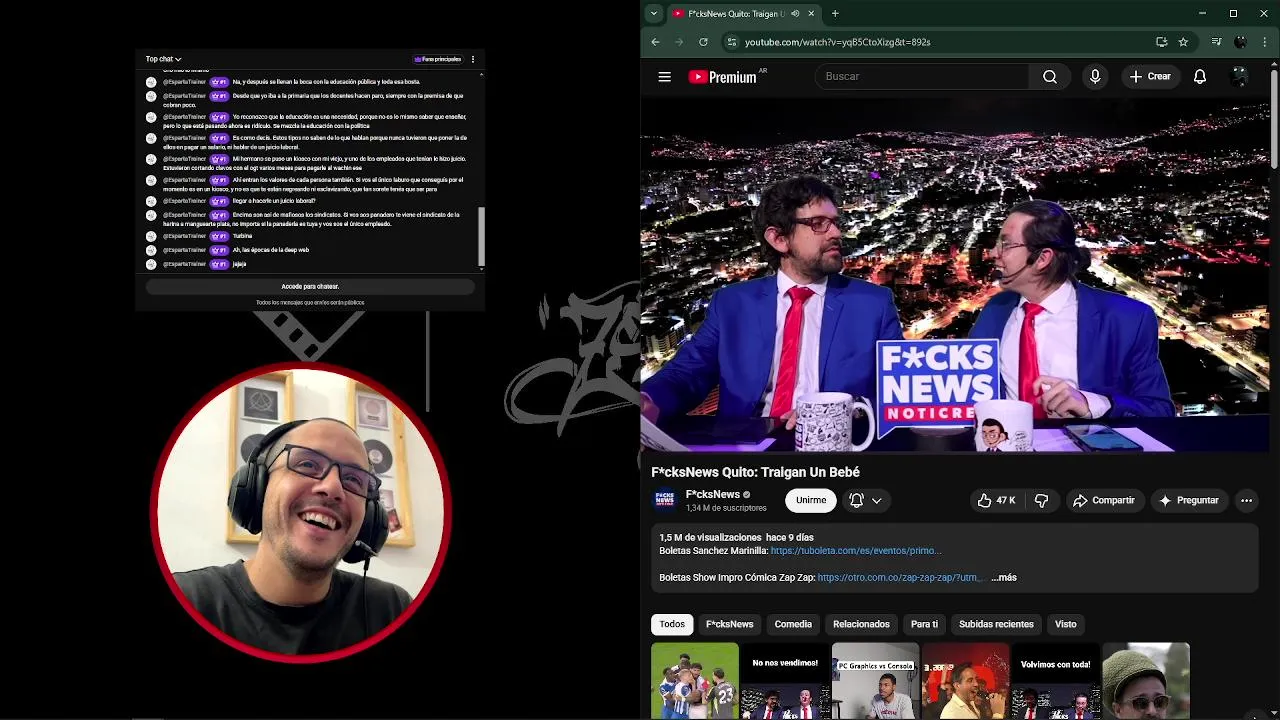The height and width of the screenshot is (720, 1280).
Task: Click the Compartir button
Action: point(1103,500)
